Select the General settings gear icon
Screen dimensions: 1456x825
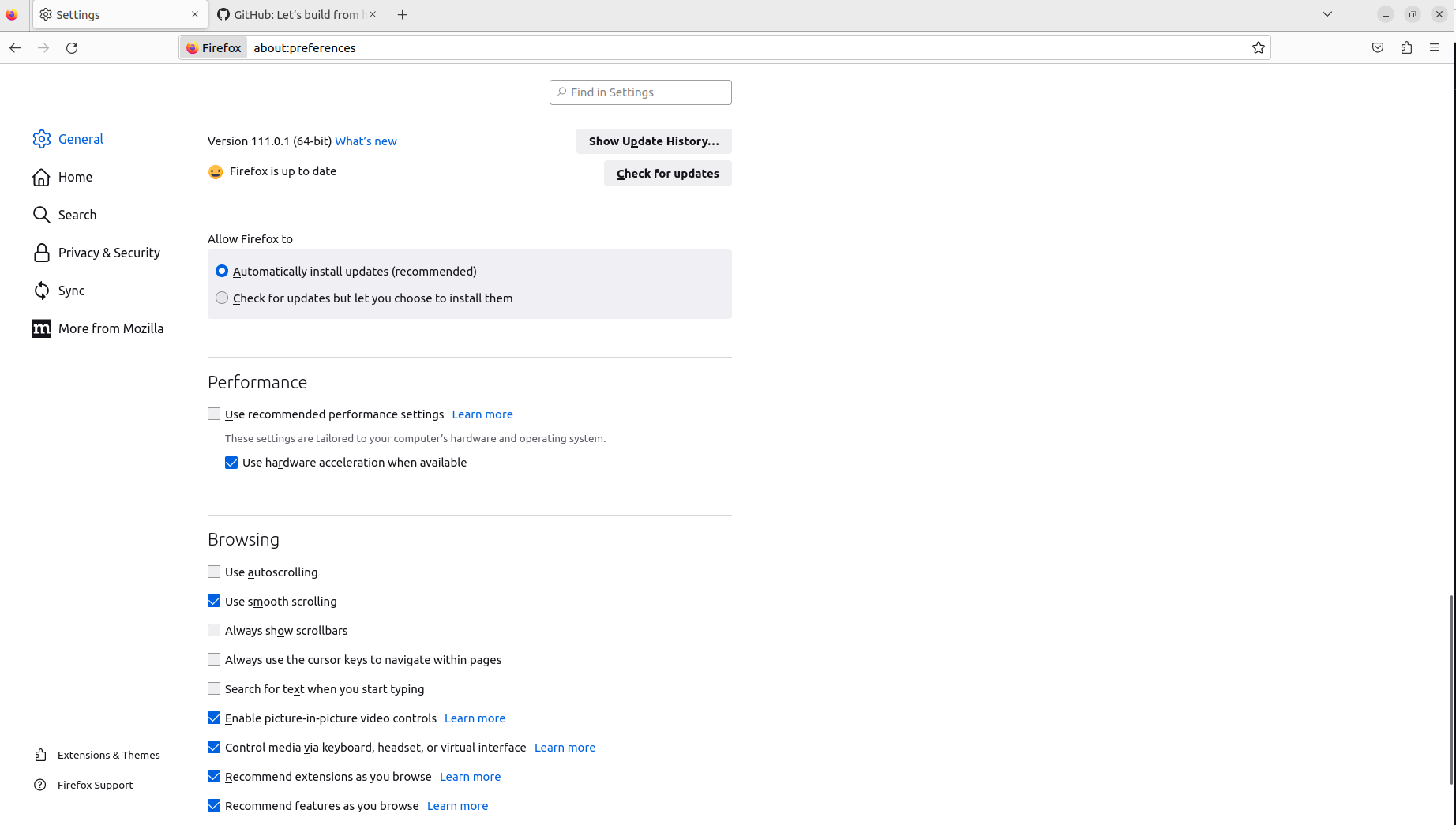click(41, 139)
